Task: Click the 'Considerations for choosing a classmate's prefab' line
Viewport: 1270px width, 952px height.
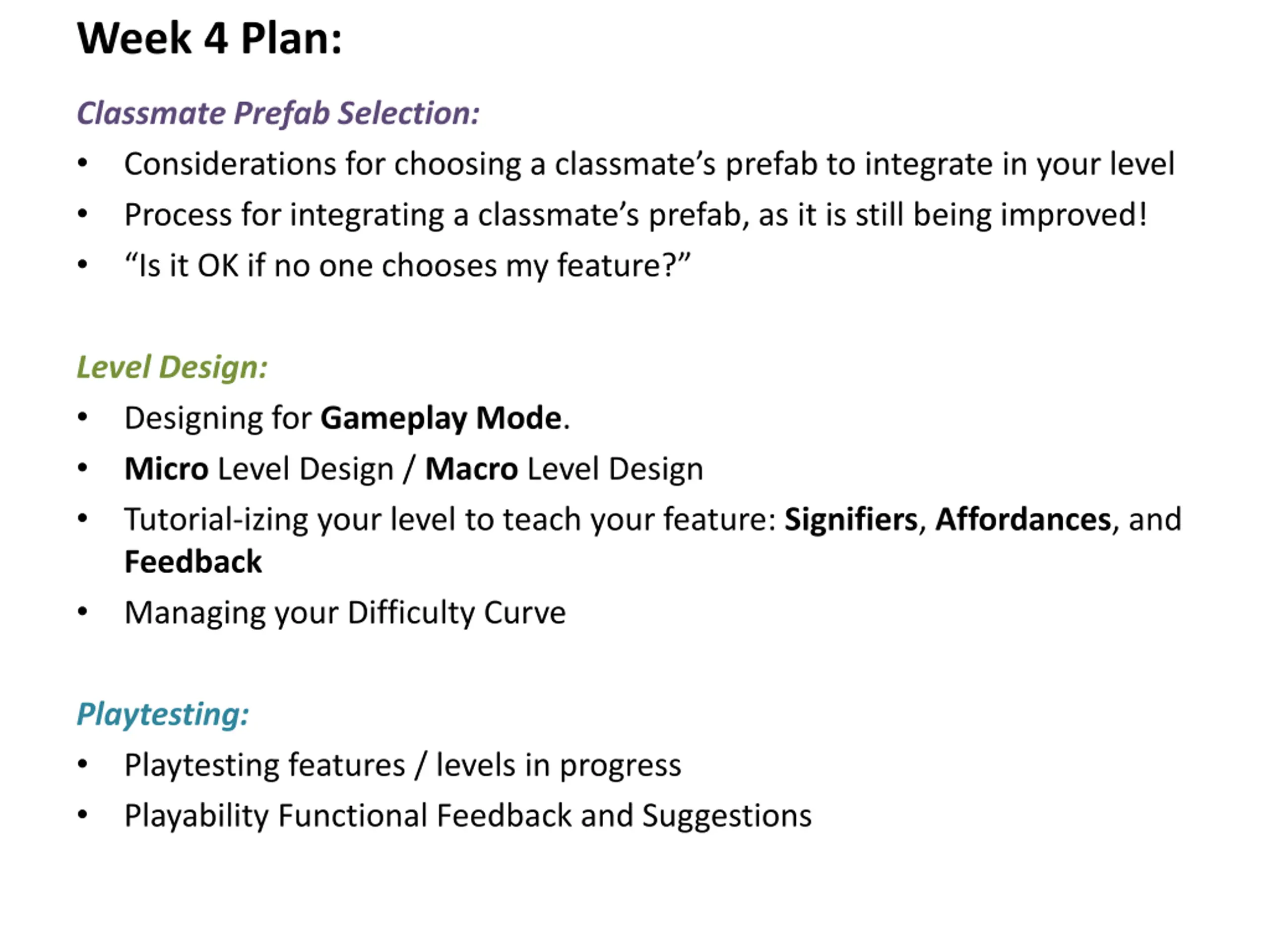Action: pyautogui.click(x=650, y=165)
